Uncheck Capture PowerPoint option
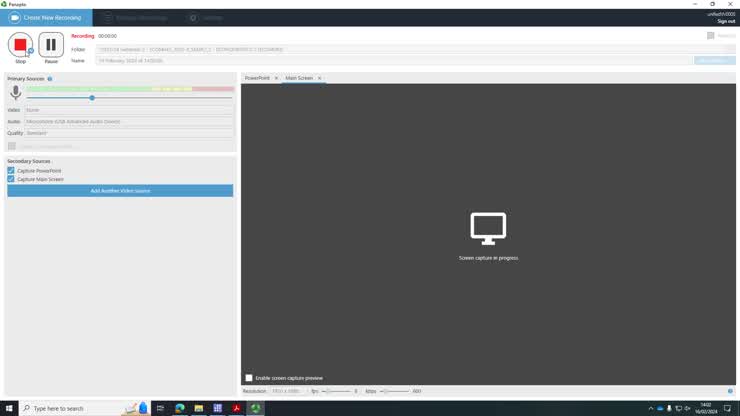This screenshot has height=416, width=740. pyautogui.click(x=11, y=171)
